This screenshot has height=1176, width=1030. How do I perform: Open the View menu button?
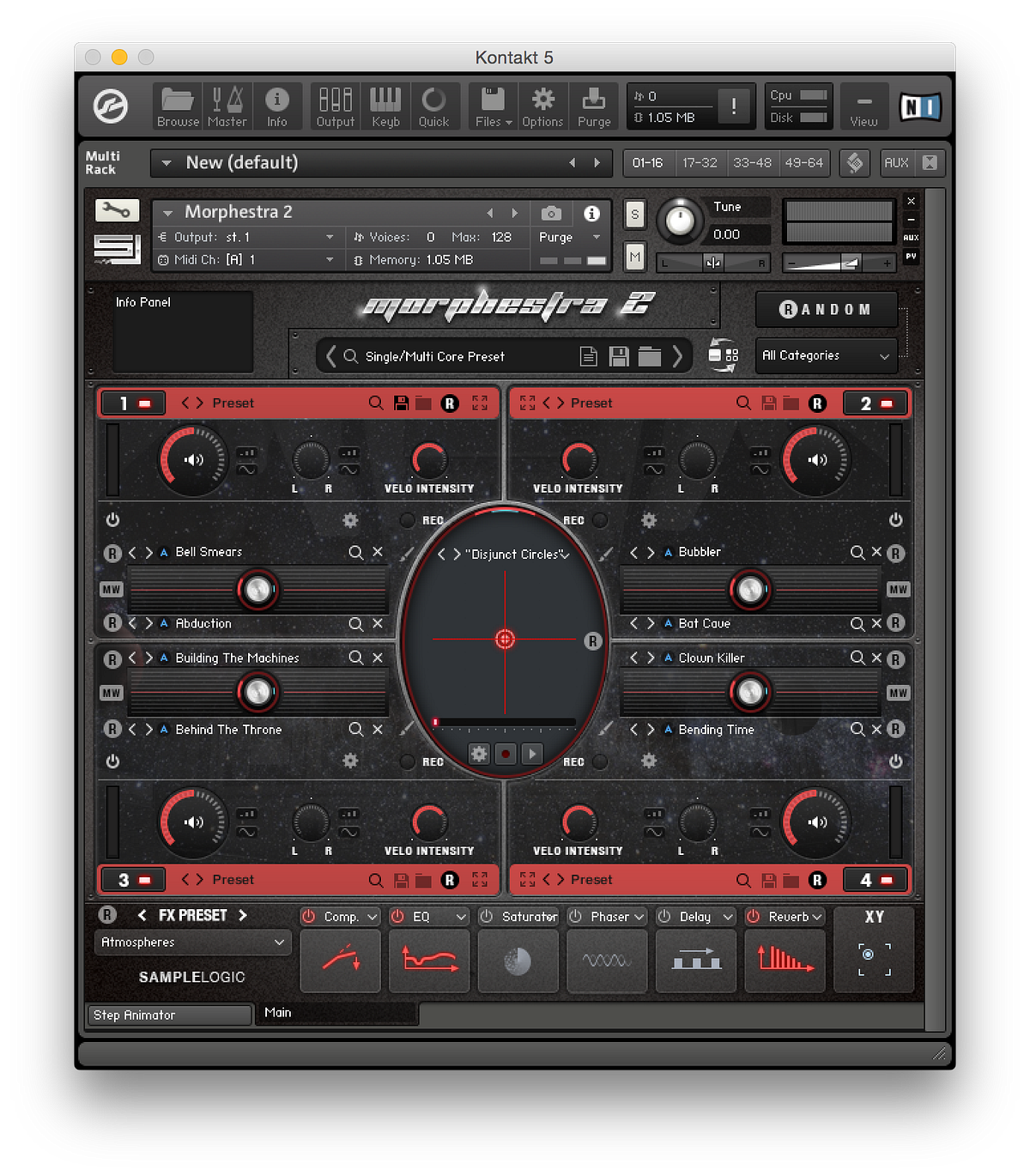pos(863,107)
